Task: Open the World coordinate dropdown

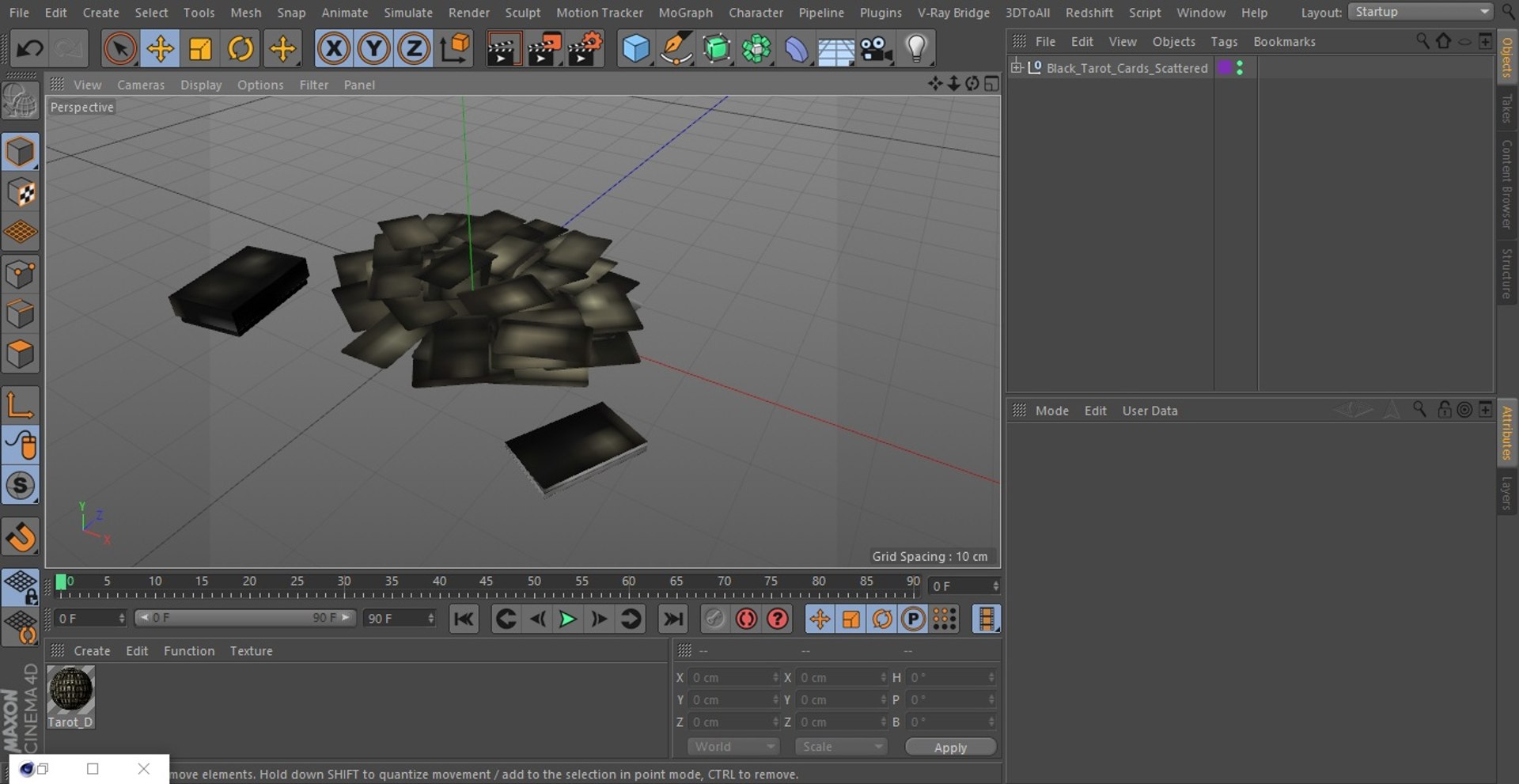Action: point(733,747)
